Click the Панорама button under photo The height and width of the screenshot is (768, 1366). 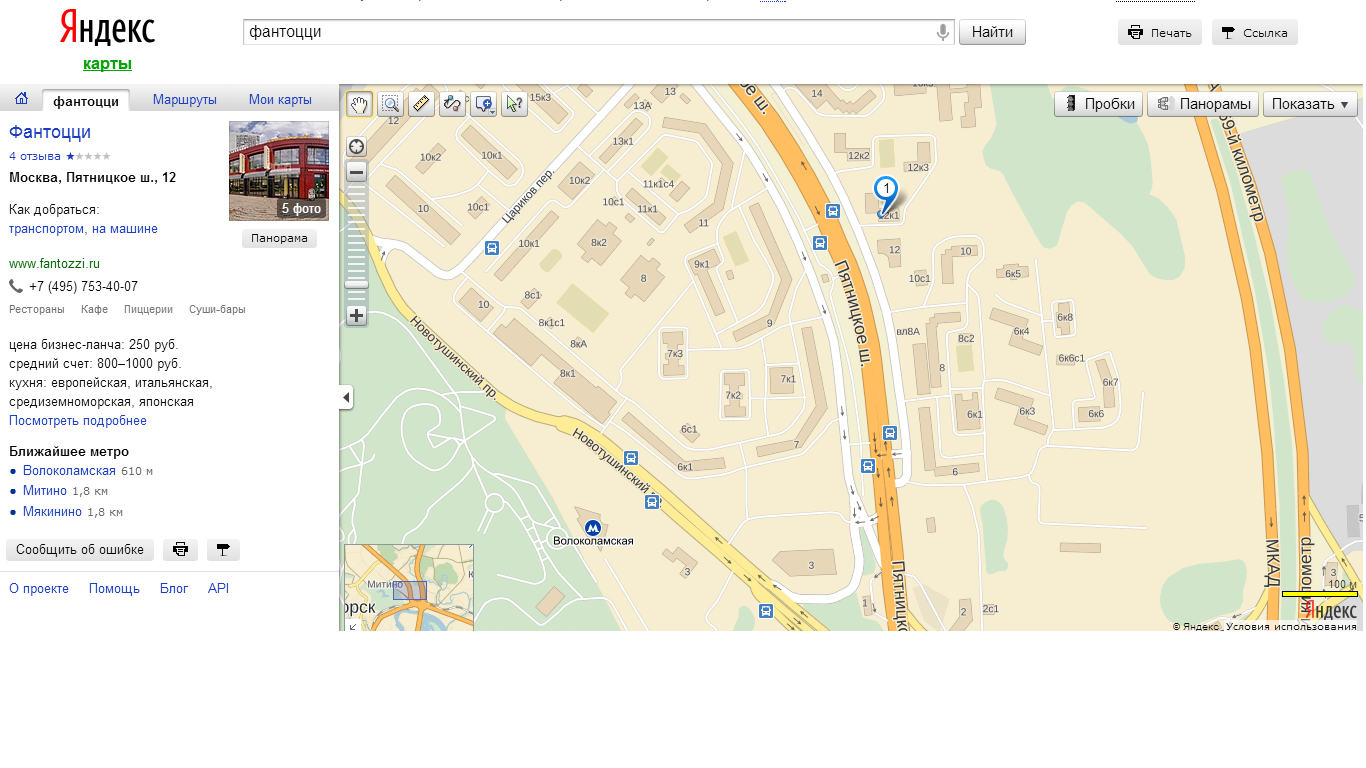click(x=279, y=239)
